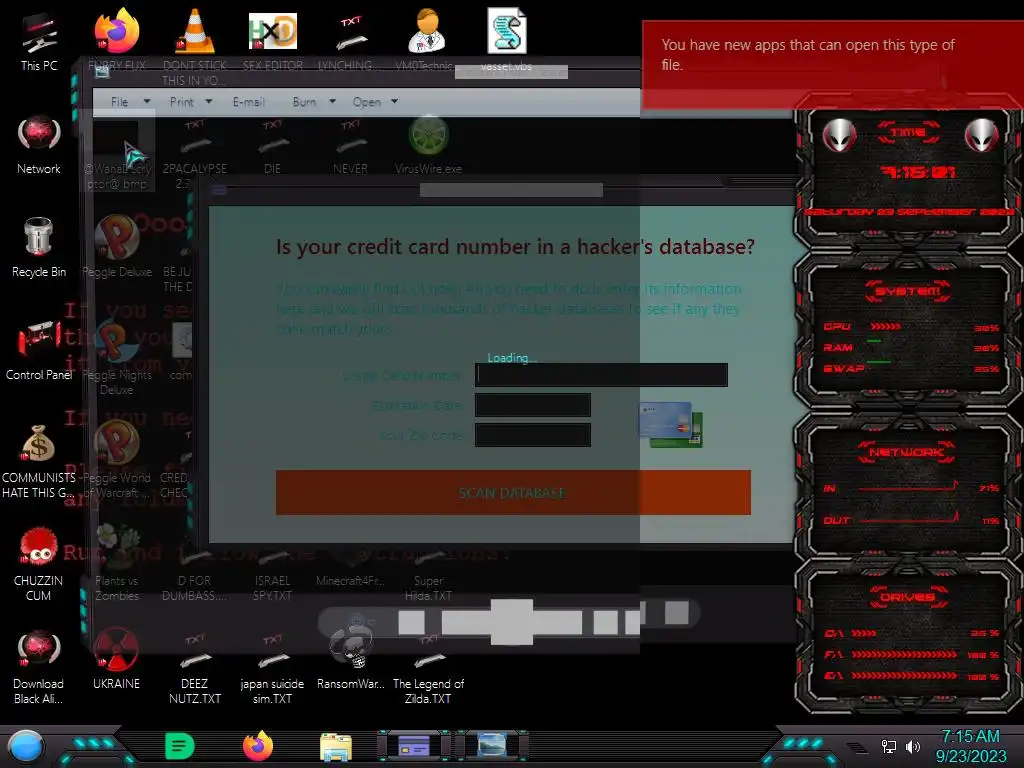Viewport: 1024px width, 768px height.
Task: Open the COMMUNISTS HATE THIS money bag icon
Action: coord(39,460)
